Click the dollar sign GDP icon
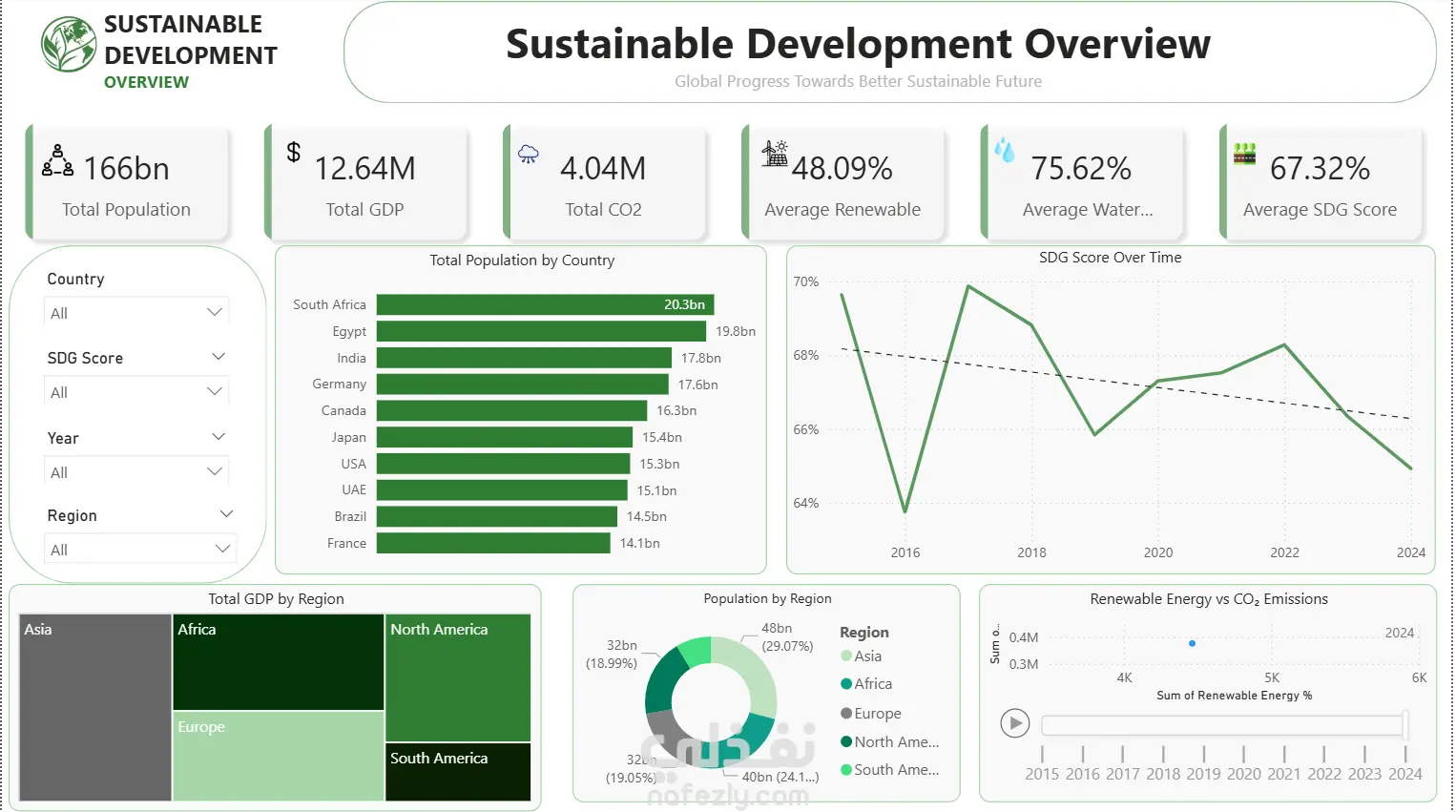The width and height of the screenshot is (1456, 812). pos(294,152)
